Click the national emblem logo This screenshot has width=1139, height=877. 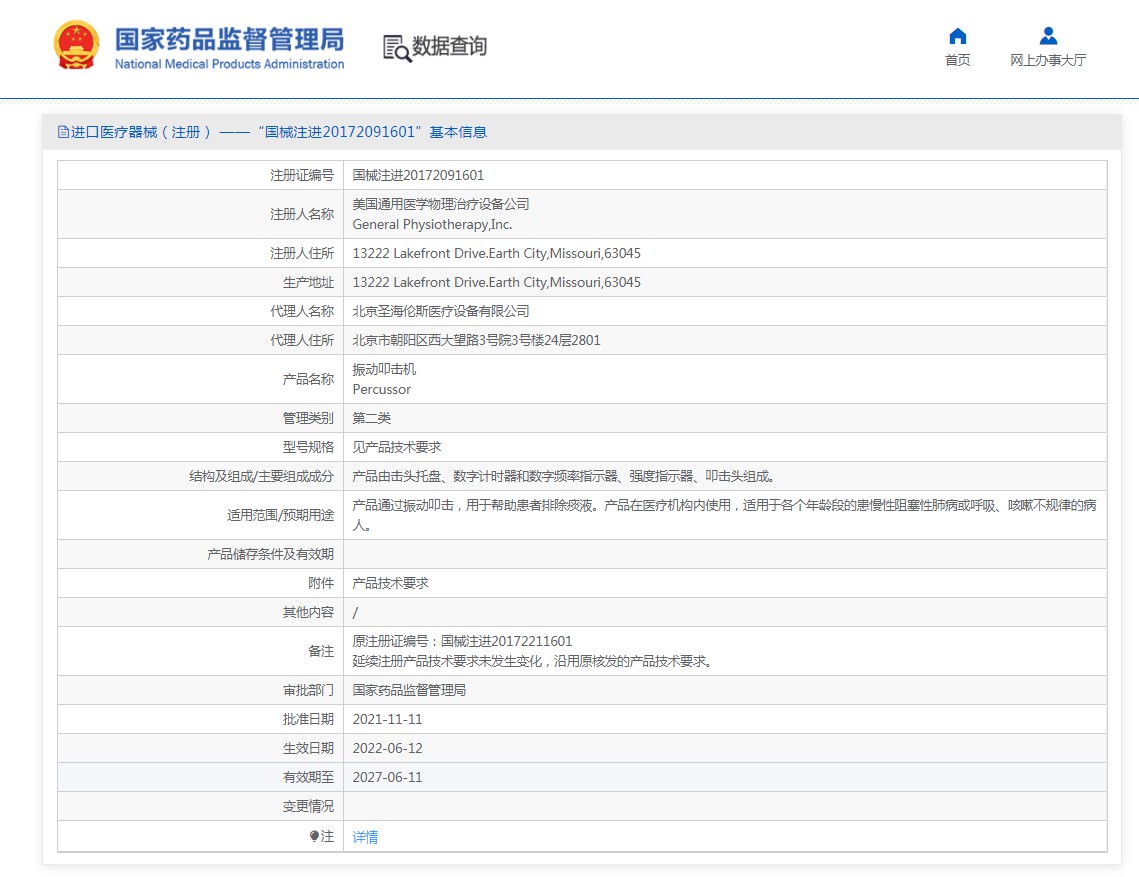[76, 45]
